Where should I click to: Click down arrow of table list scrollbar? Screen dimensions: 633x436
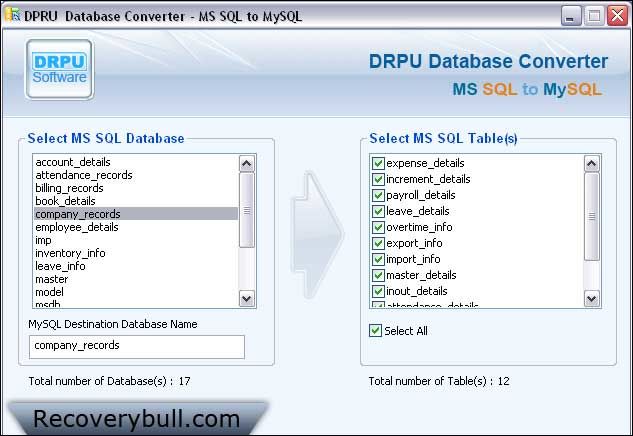pos(592,299)
